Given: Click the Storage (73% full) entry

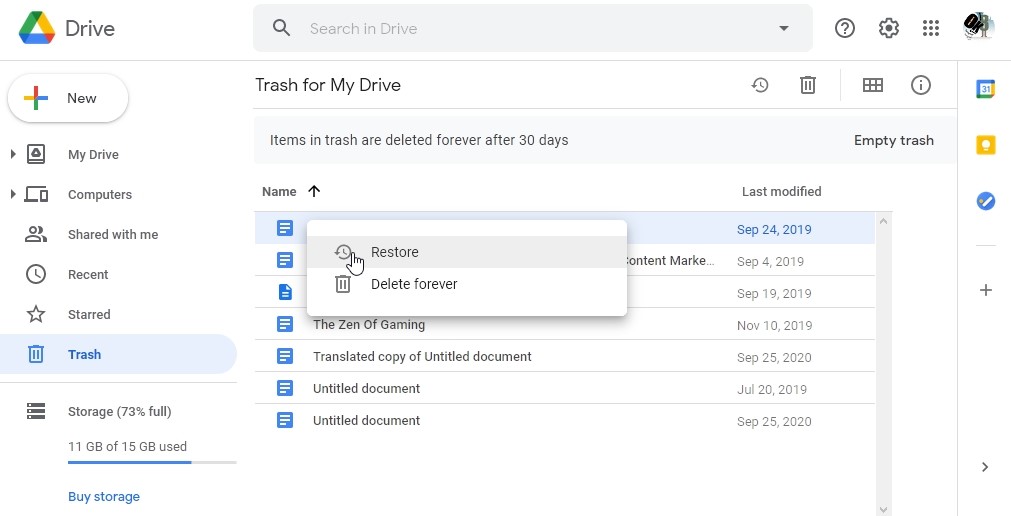Looking at the screenshot, I should click(x=119, y=412).
